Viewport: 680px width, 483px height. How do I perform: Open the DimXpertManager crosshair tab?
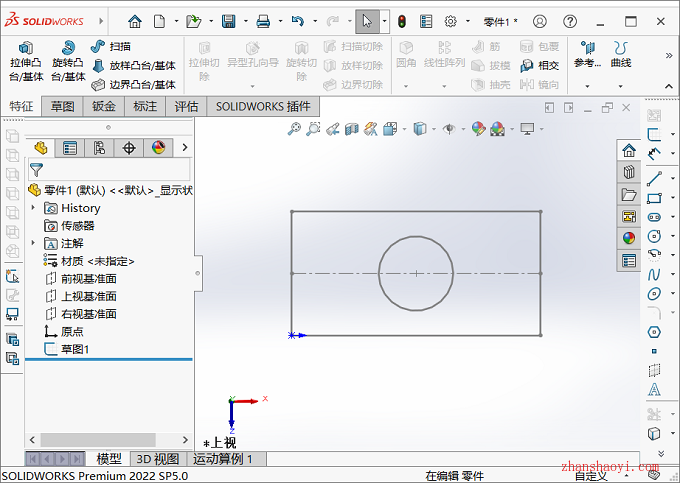[x=129, y=148]
